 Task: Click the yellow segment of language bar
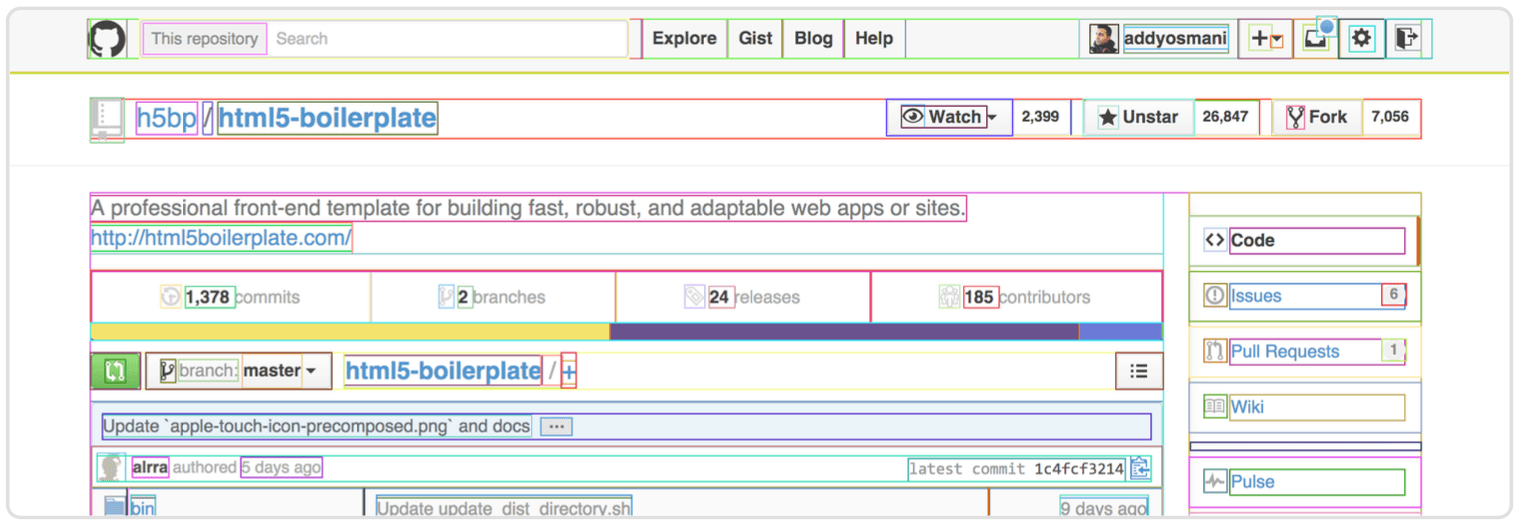pos(350,331)
